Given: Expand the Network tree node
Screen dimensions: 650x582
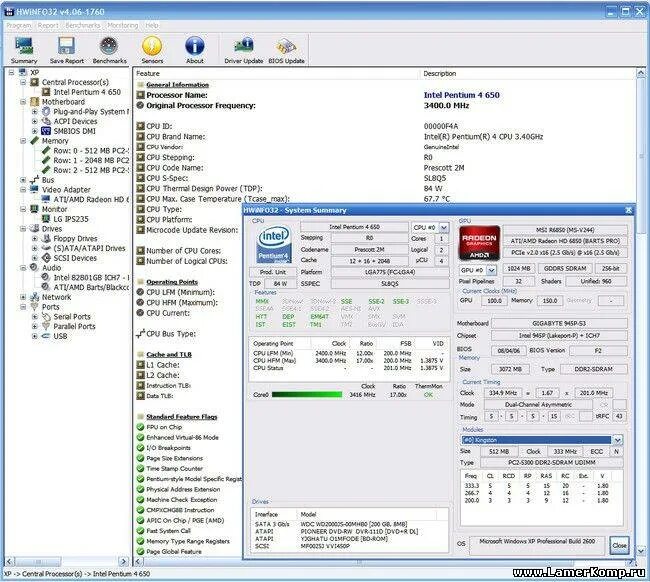Looking at the screenshot, I should (x=23, y=297).
